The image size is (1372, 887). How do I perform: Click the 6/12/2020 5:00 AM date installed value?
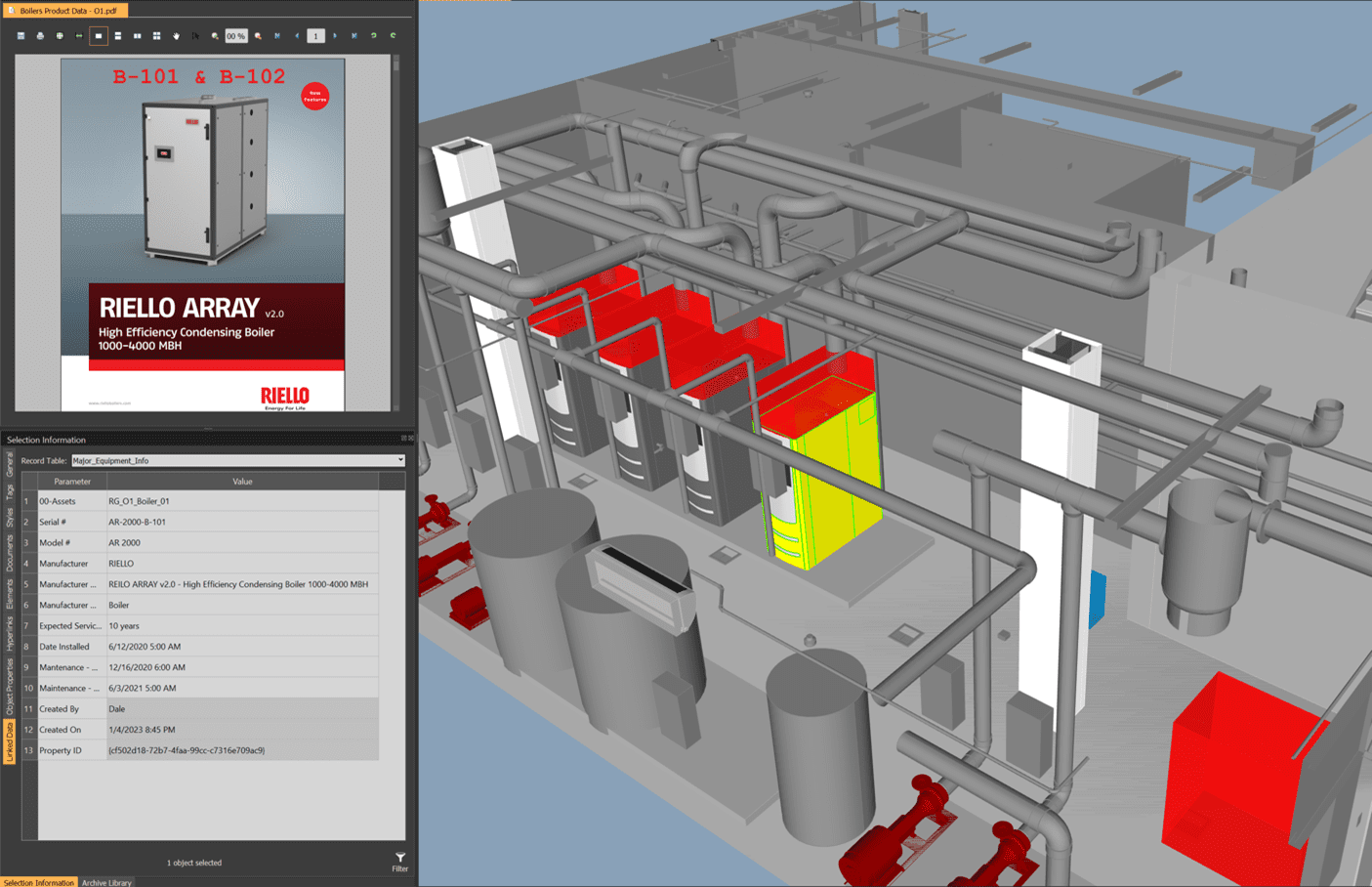coord(242,647)
